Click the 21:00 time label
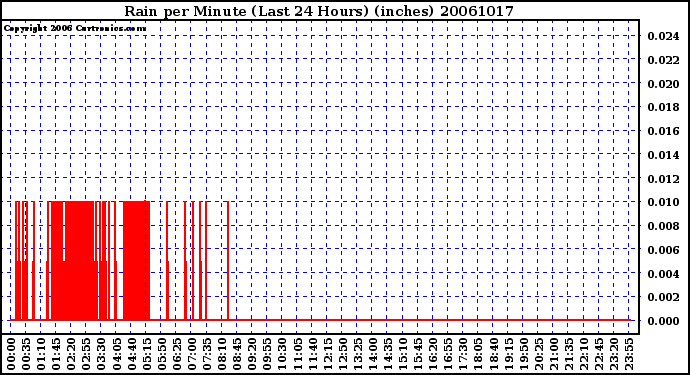The width and height of the screenshot is (690, 375). [553, 354]
